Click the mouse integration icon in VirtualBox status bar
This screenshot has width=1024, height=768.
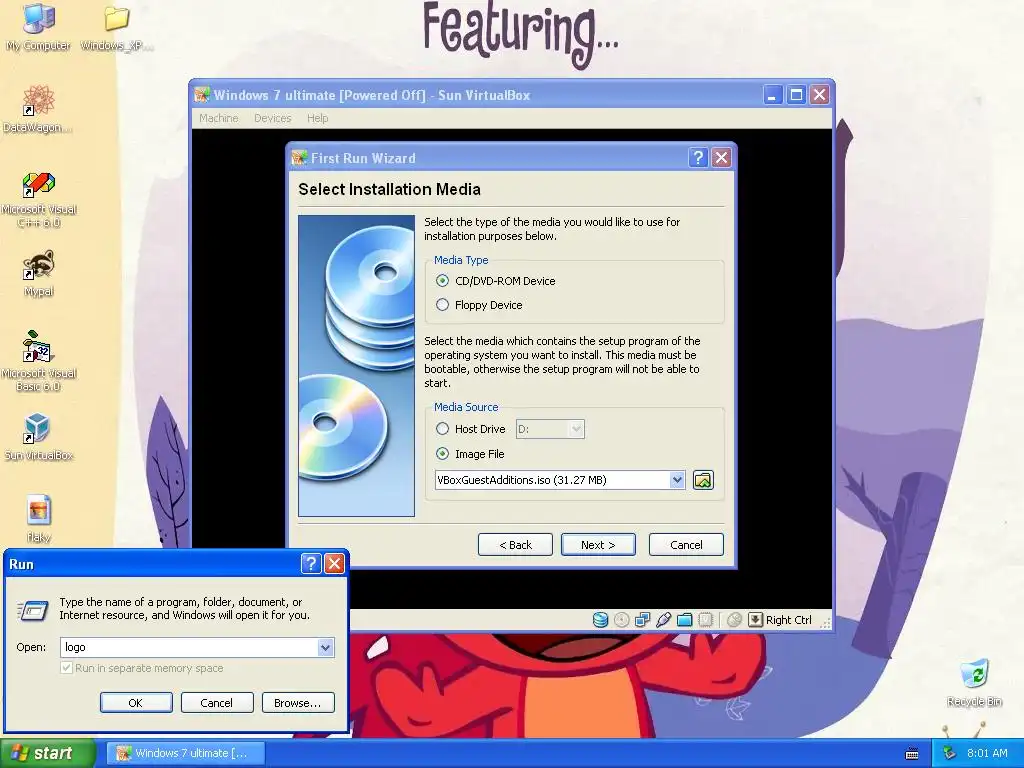click(x=734, y=620)
